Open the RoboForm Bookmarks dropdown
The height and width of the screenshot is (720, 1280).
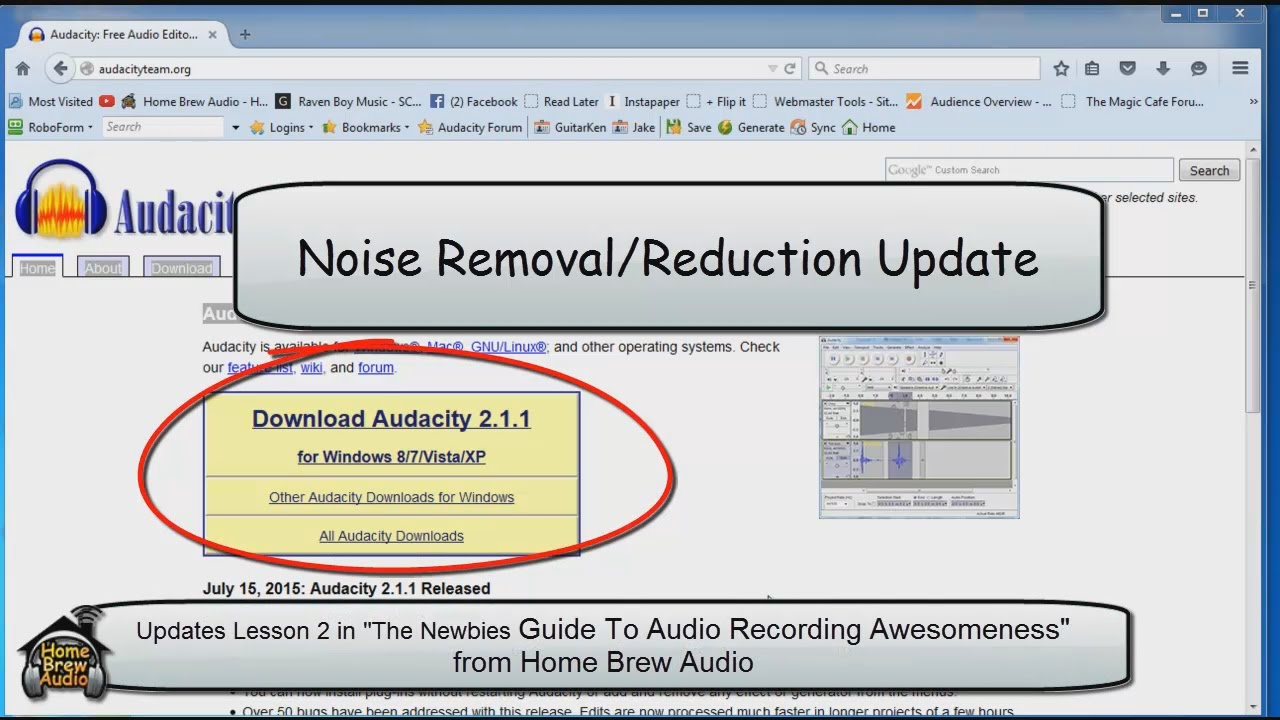(x=365, y=127)
